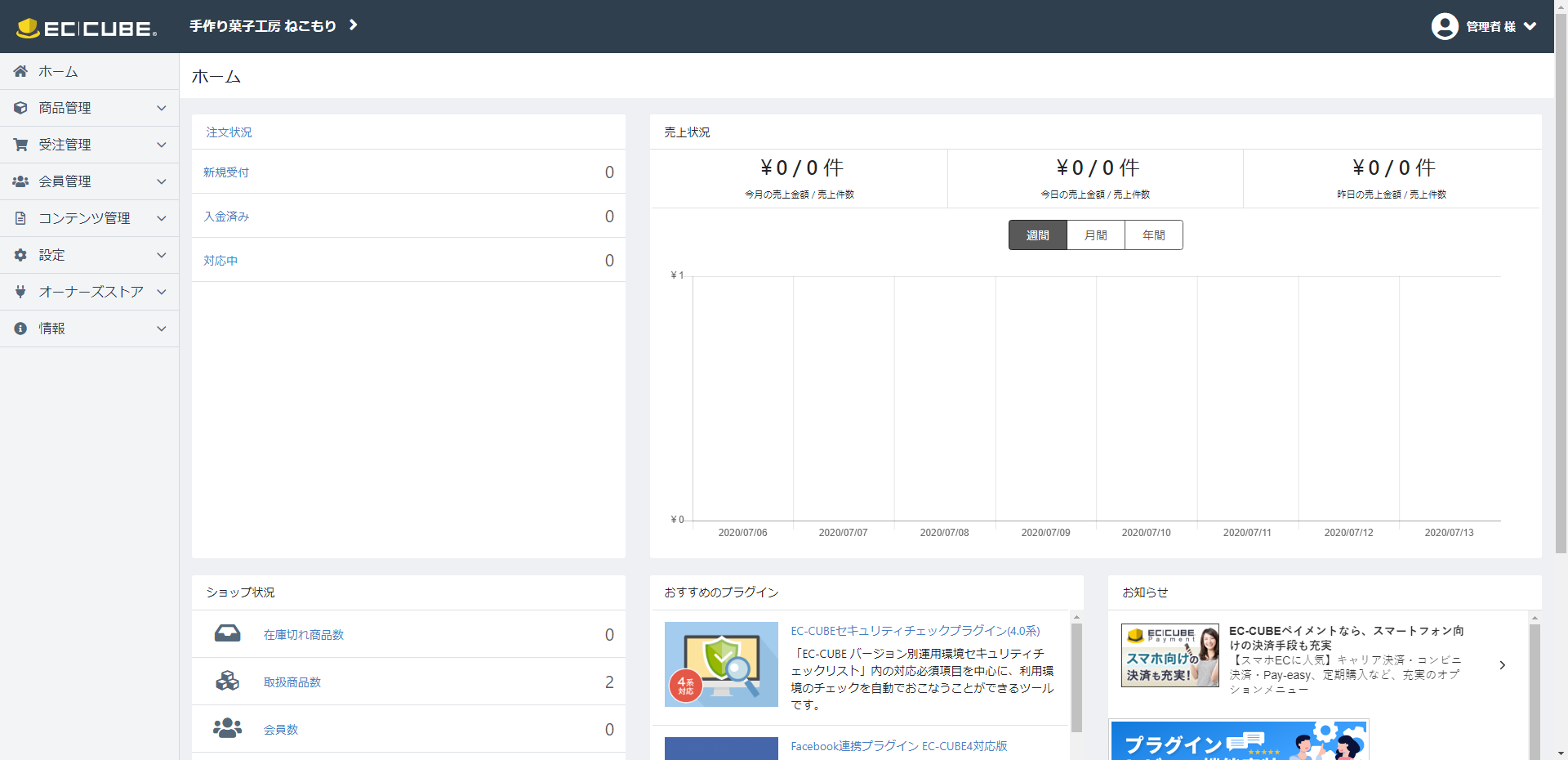Click the cubes icon for 取扱商品数
1568x760 pixels.
(x=227, y=681)
